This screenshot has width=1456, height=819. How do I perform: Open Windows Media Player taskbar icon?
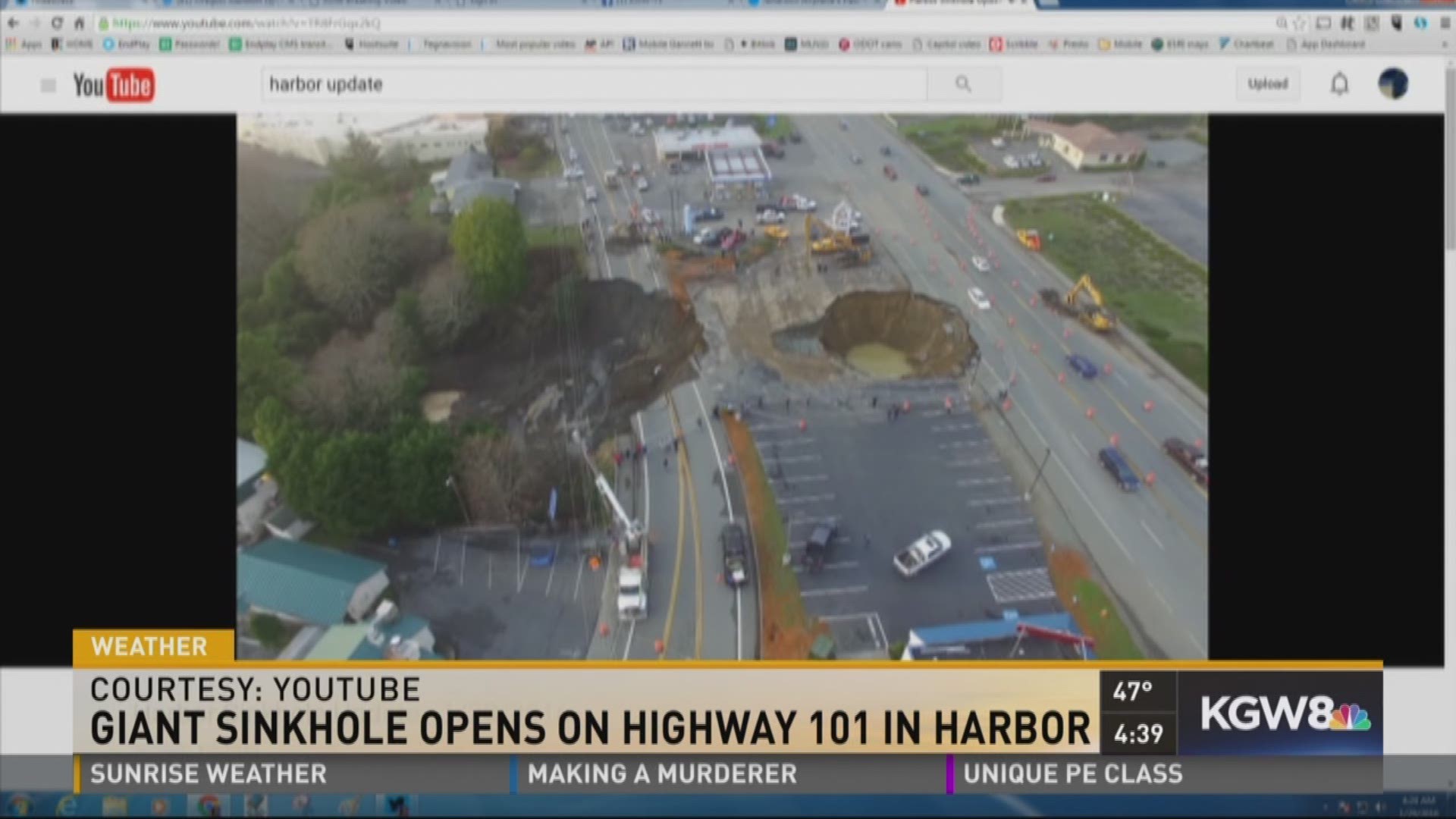click(160, 805)
